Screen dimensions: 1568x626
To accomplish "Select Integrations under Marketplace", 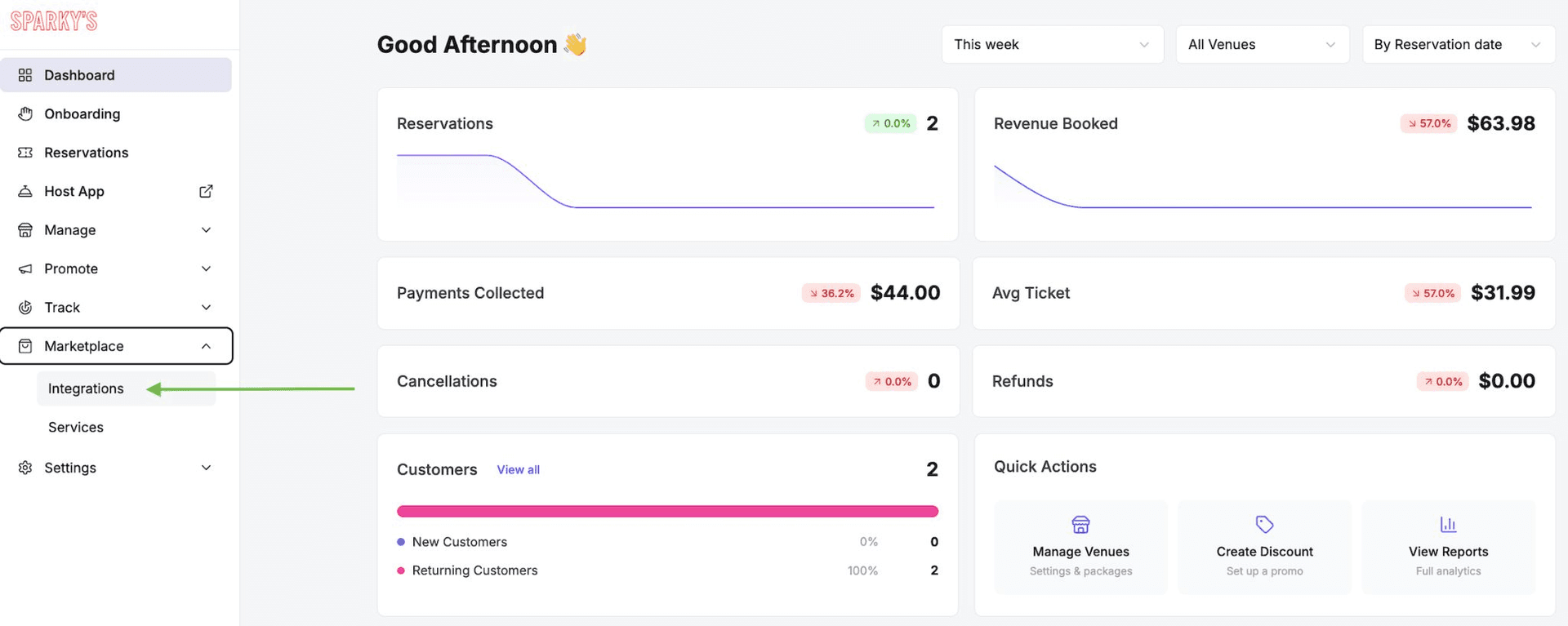I will [126, 388].
